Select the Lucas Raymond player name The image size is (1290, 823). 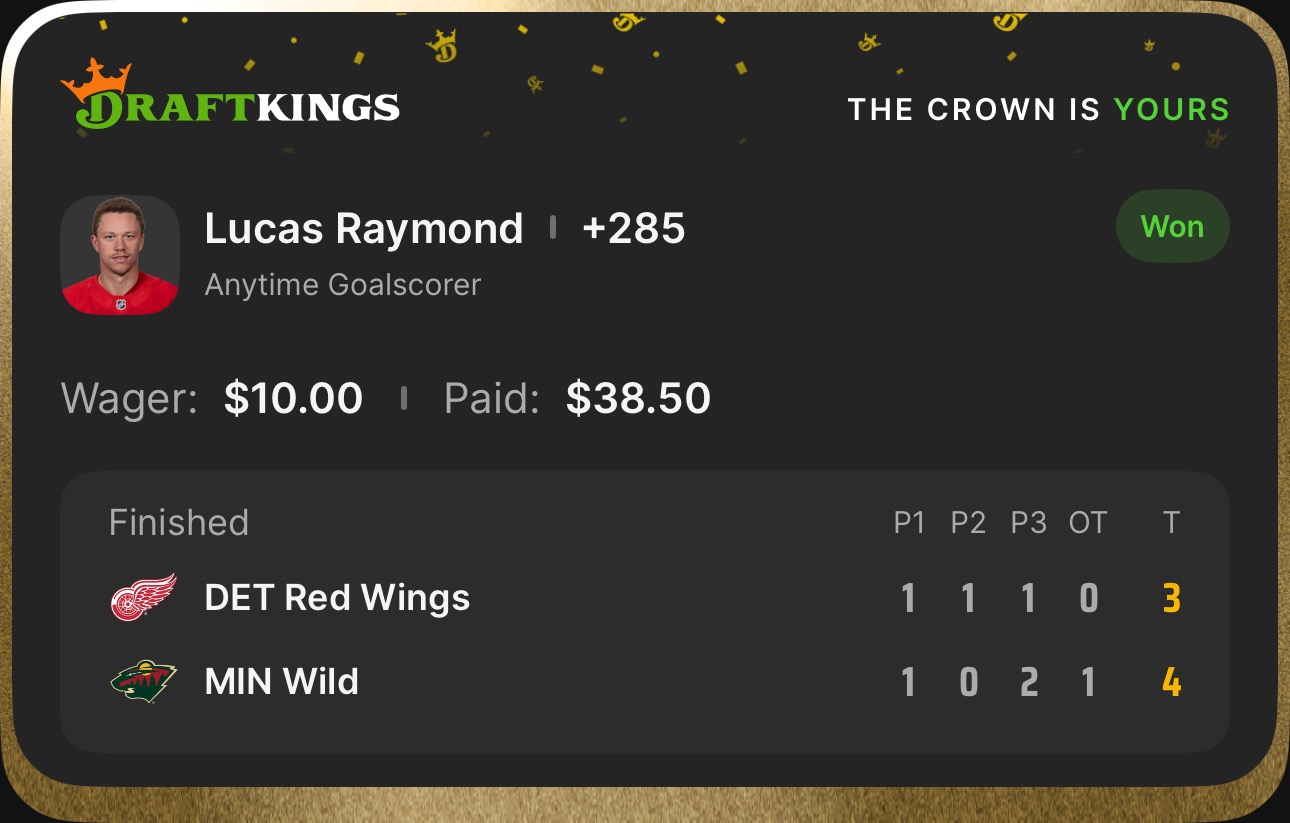[x=364, y=229]
